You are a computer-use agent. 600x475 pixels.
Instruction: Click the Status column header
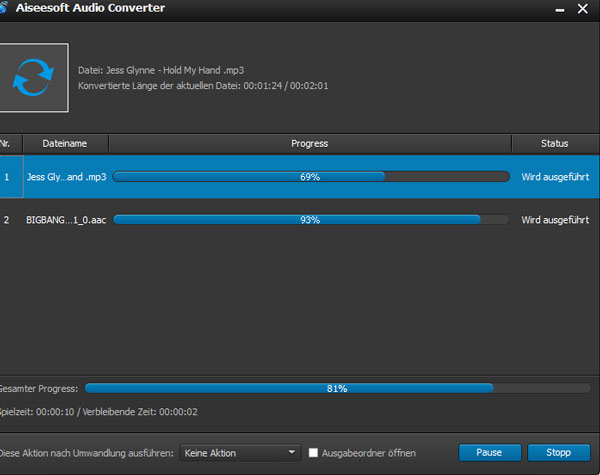click(x=554, y=144)
